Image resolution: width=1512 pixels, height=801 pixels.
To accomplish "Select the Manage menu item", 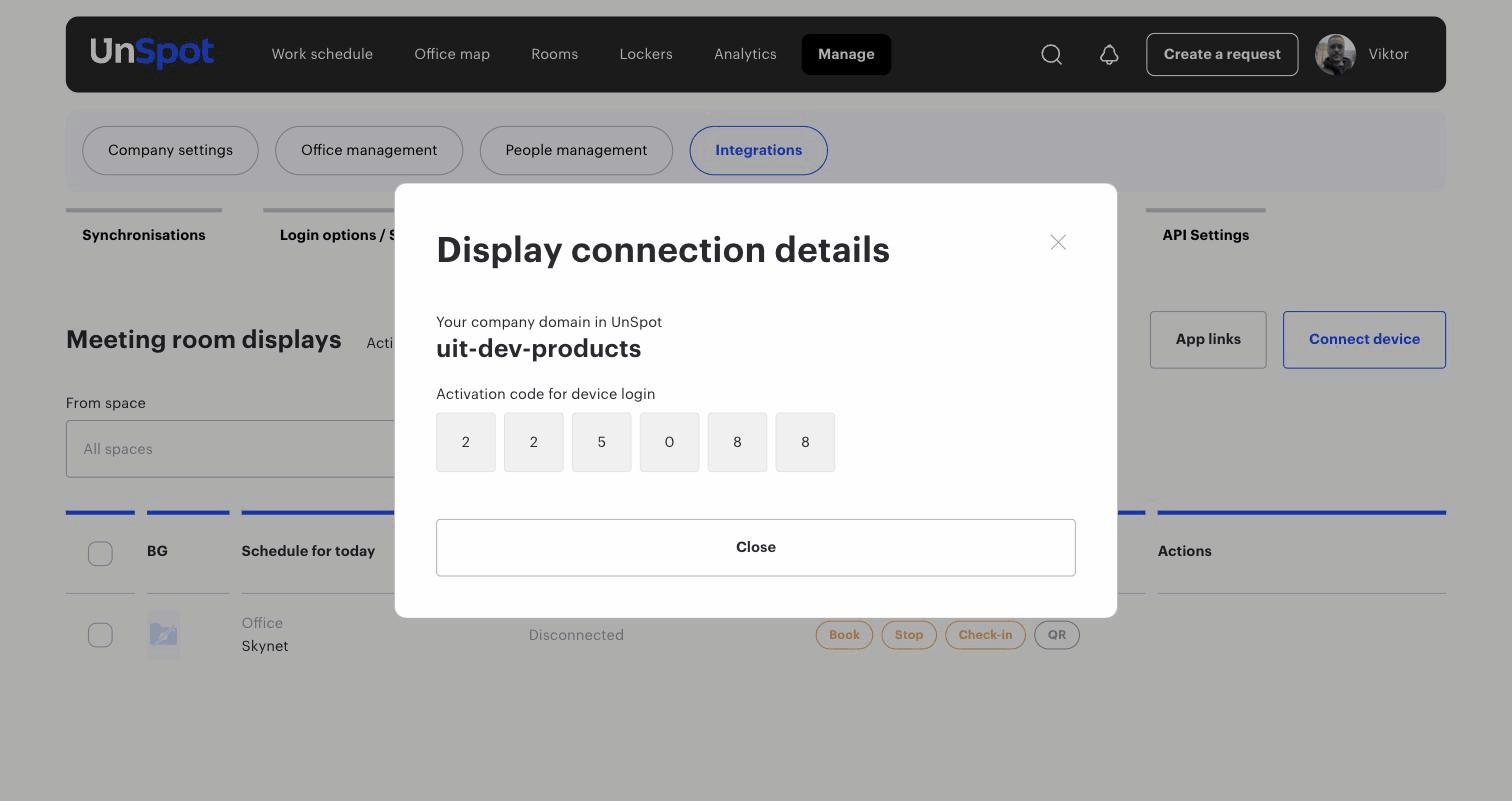I will point(846,55).
